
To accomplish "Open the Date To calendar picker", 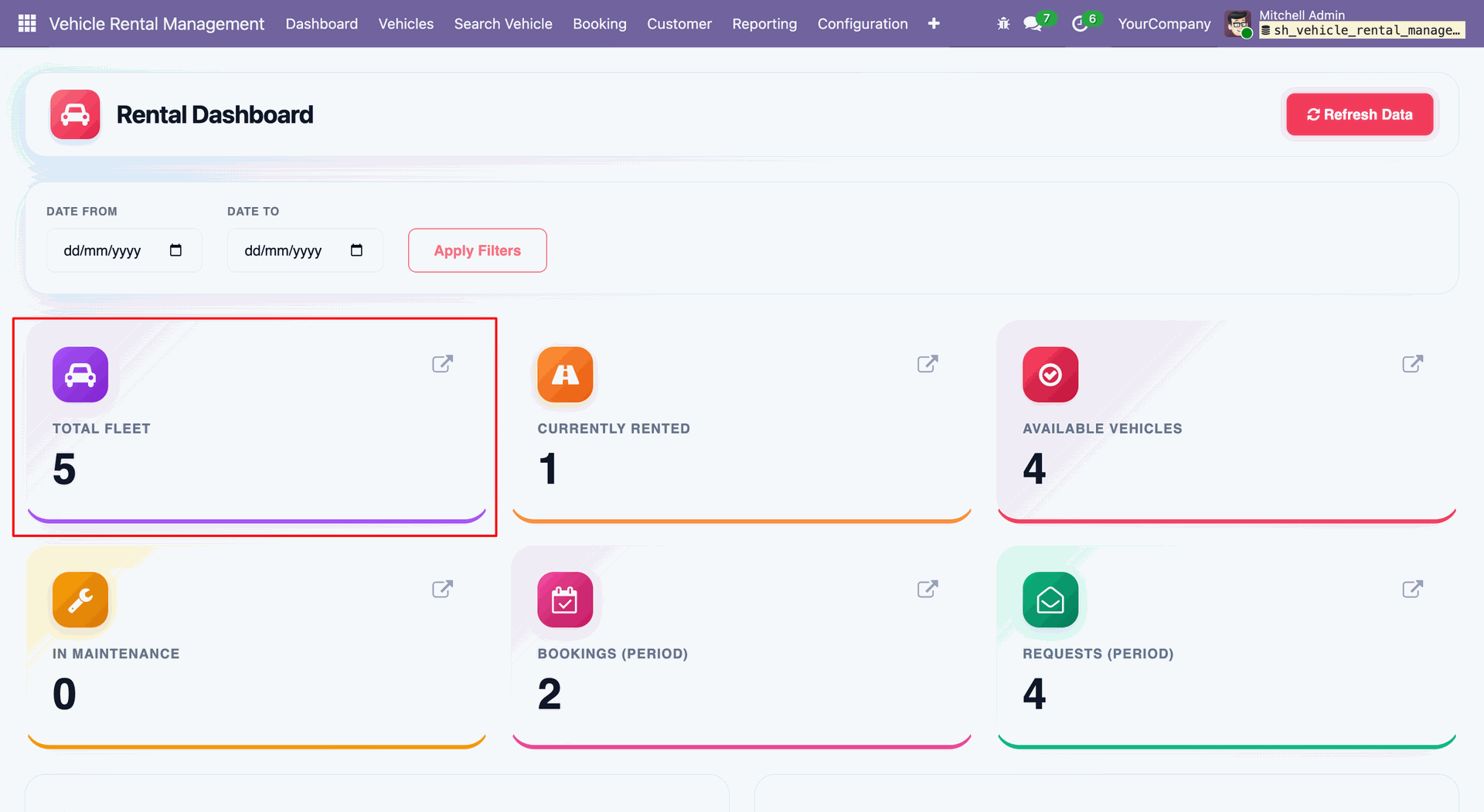I will tap(356, 250).
